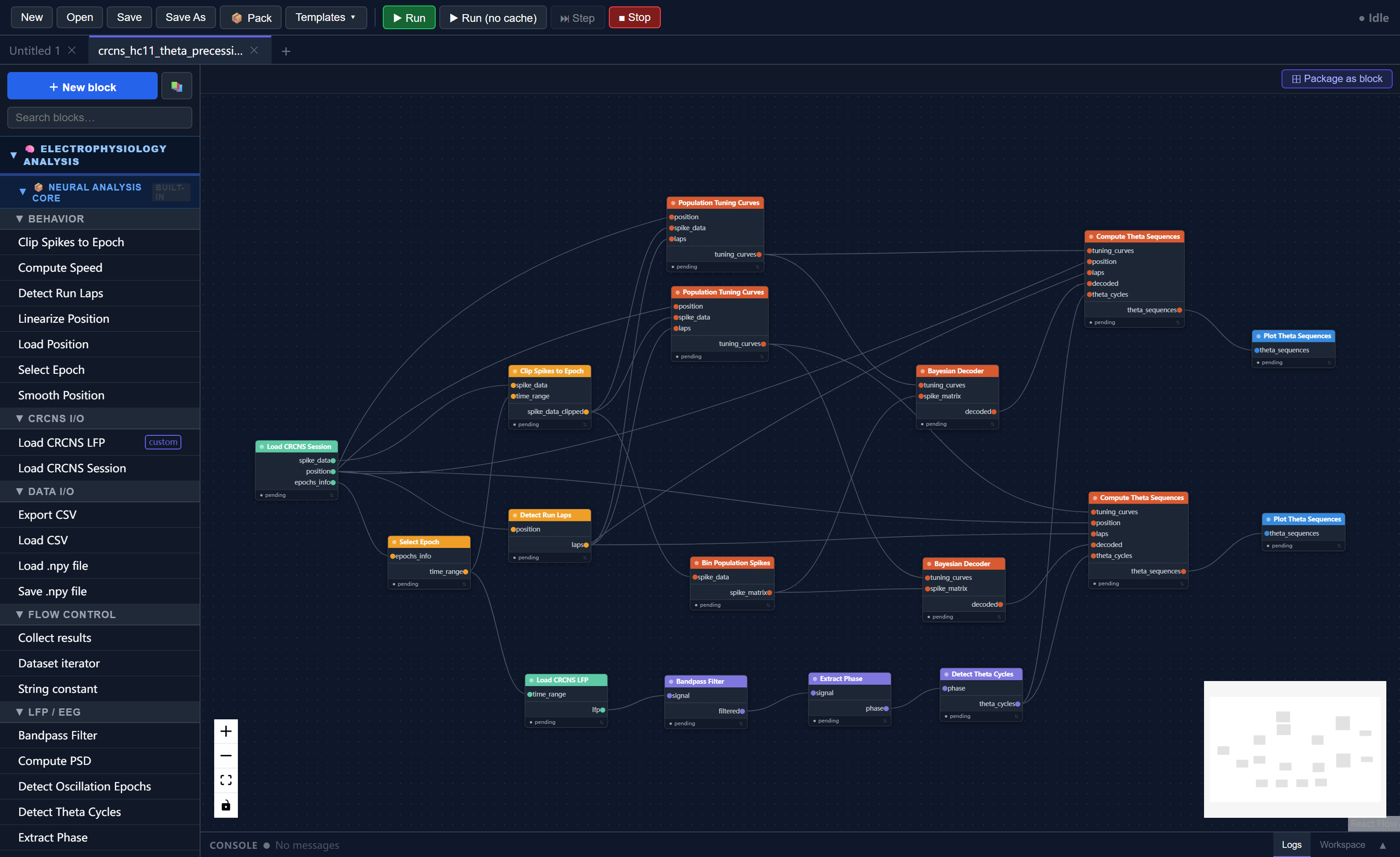
Task: Open the Templates dropdown
Action: (x=325, y=18)
